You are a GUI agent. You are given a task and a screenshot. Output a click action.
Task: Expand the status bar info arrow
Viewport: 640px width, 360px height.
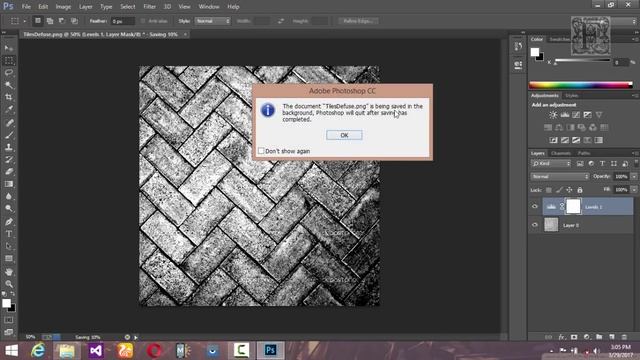tap(136, 337)
